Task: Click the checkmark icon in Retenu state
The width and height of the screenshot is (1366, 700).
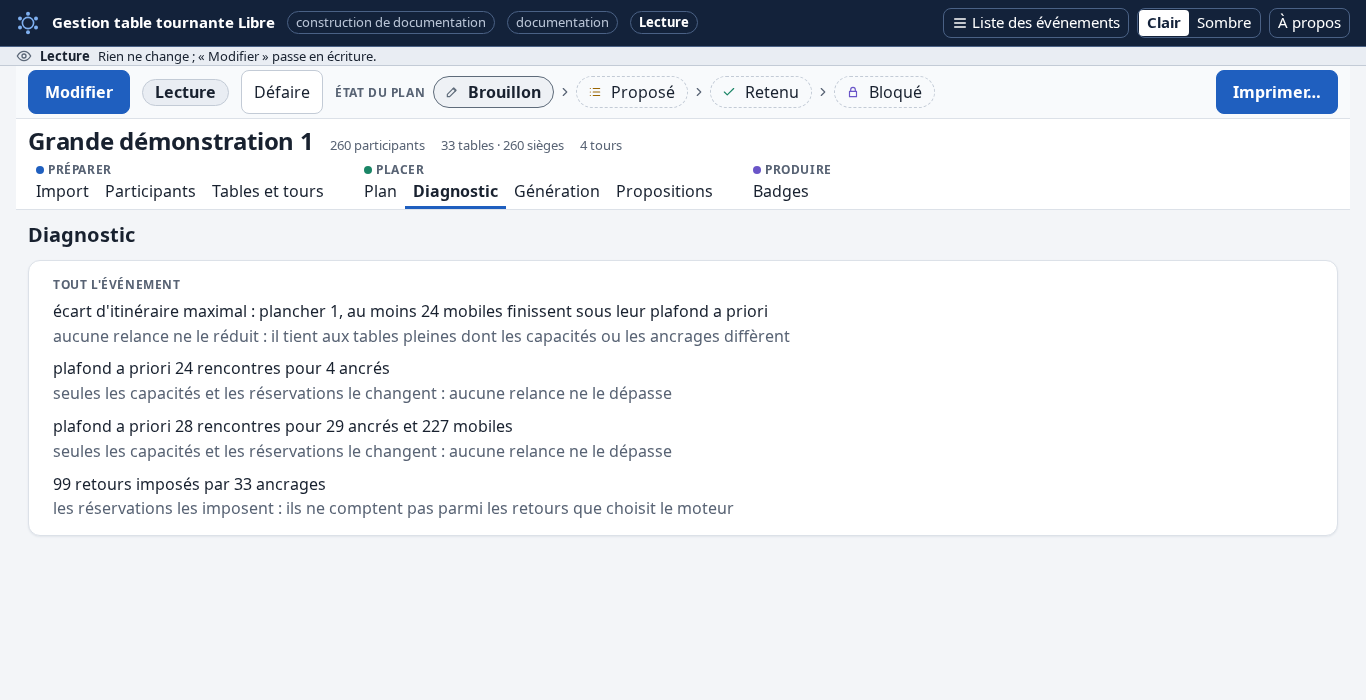Action: coord(729,92)
